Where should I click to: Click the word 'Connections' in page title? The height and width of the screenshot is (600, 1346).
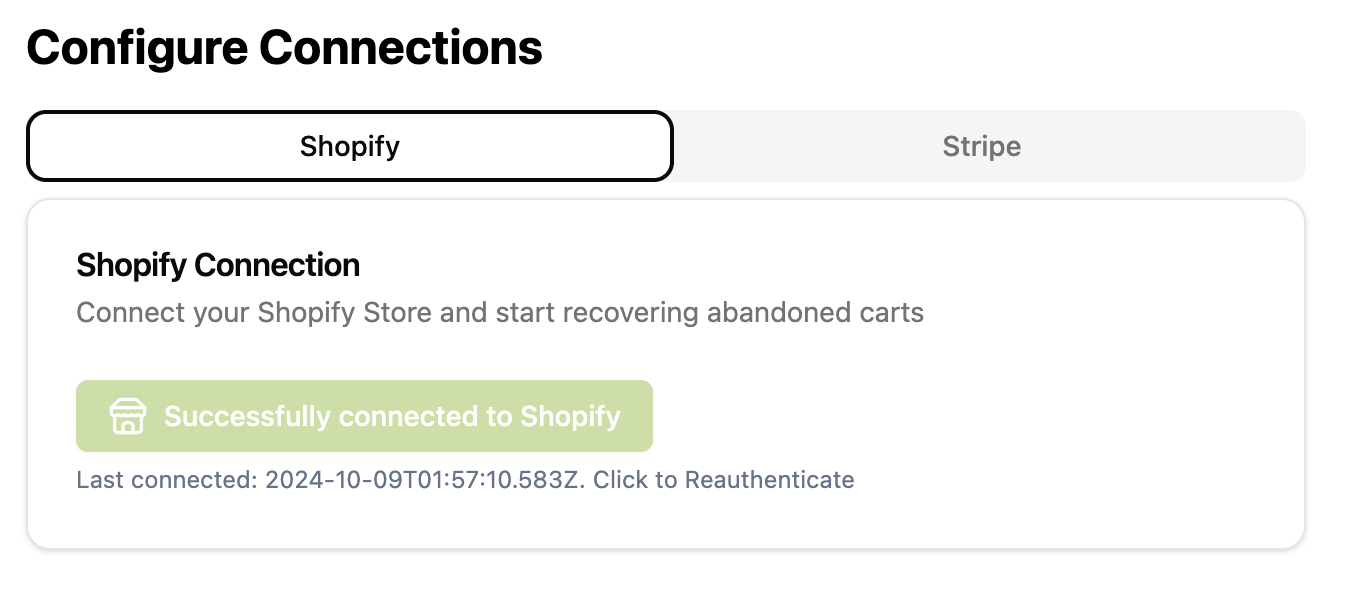[400, 48]
